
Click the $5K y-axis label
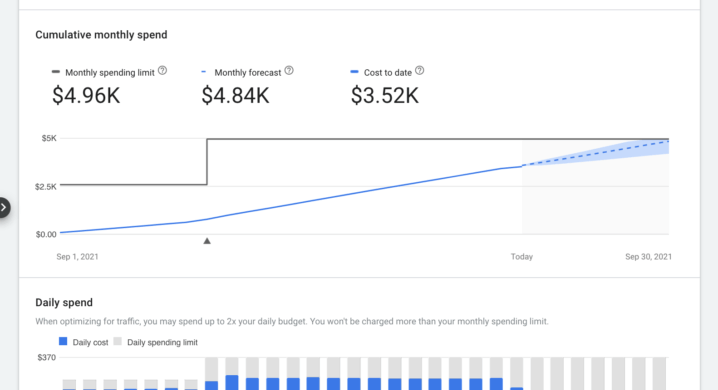49,138
